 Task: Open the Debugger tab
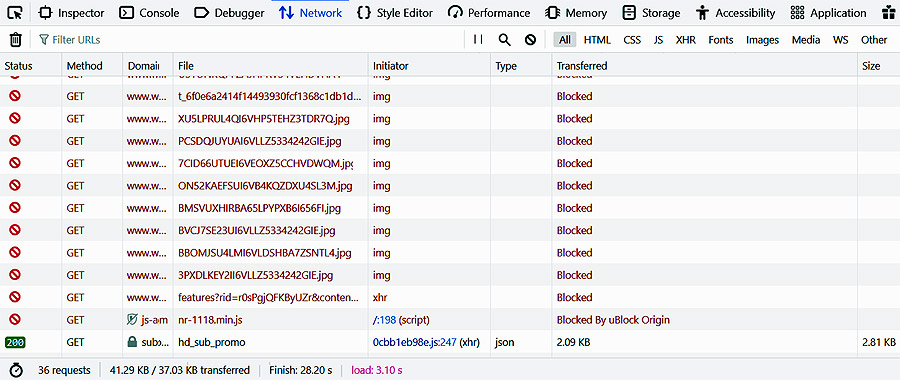click(229, 13)
